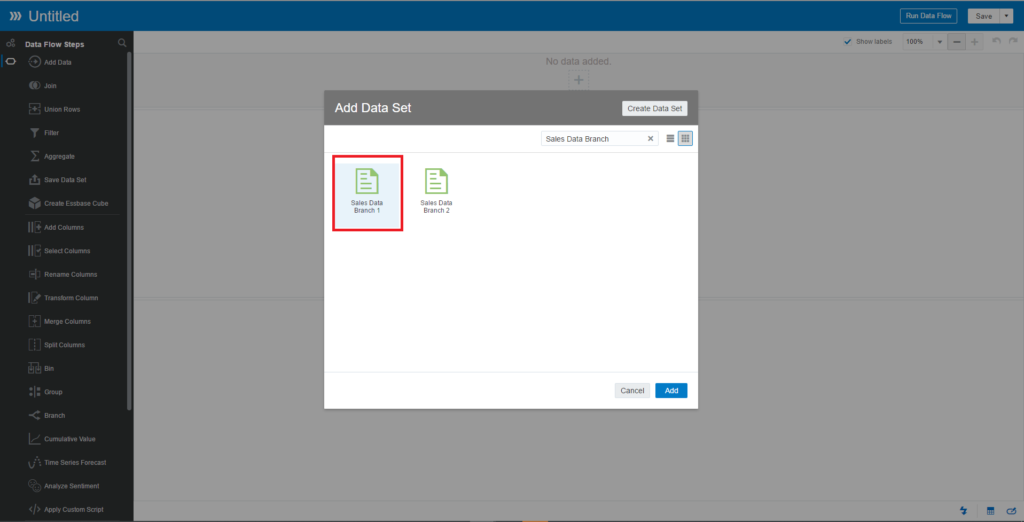
Task: Cancel the Add Data Set dialog
Action: click(632, 391)
